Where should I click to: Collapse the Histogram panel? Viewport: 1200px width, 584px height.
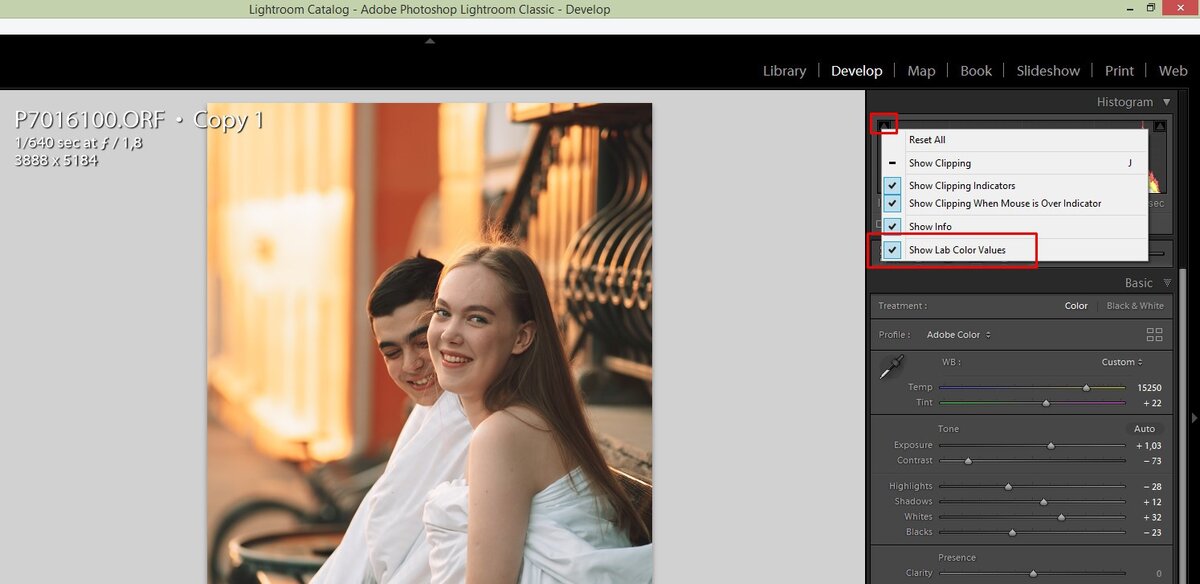point(1166,102)
